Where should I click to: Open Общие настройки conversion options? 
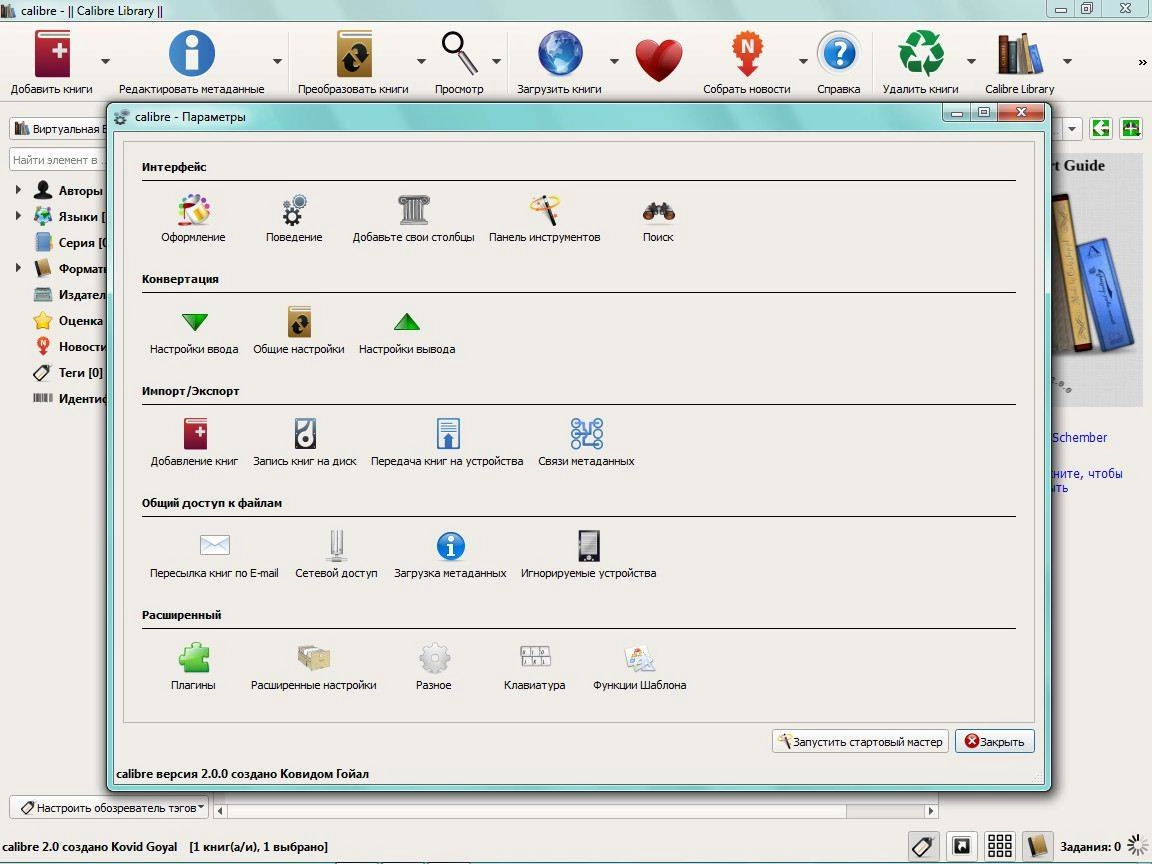coord(299,331)
